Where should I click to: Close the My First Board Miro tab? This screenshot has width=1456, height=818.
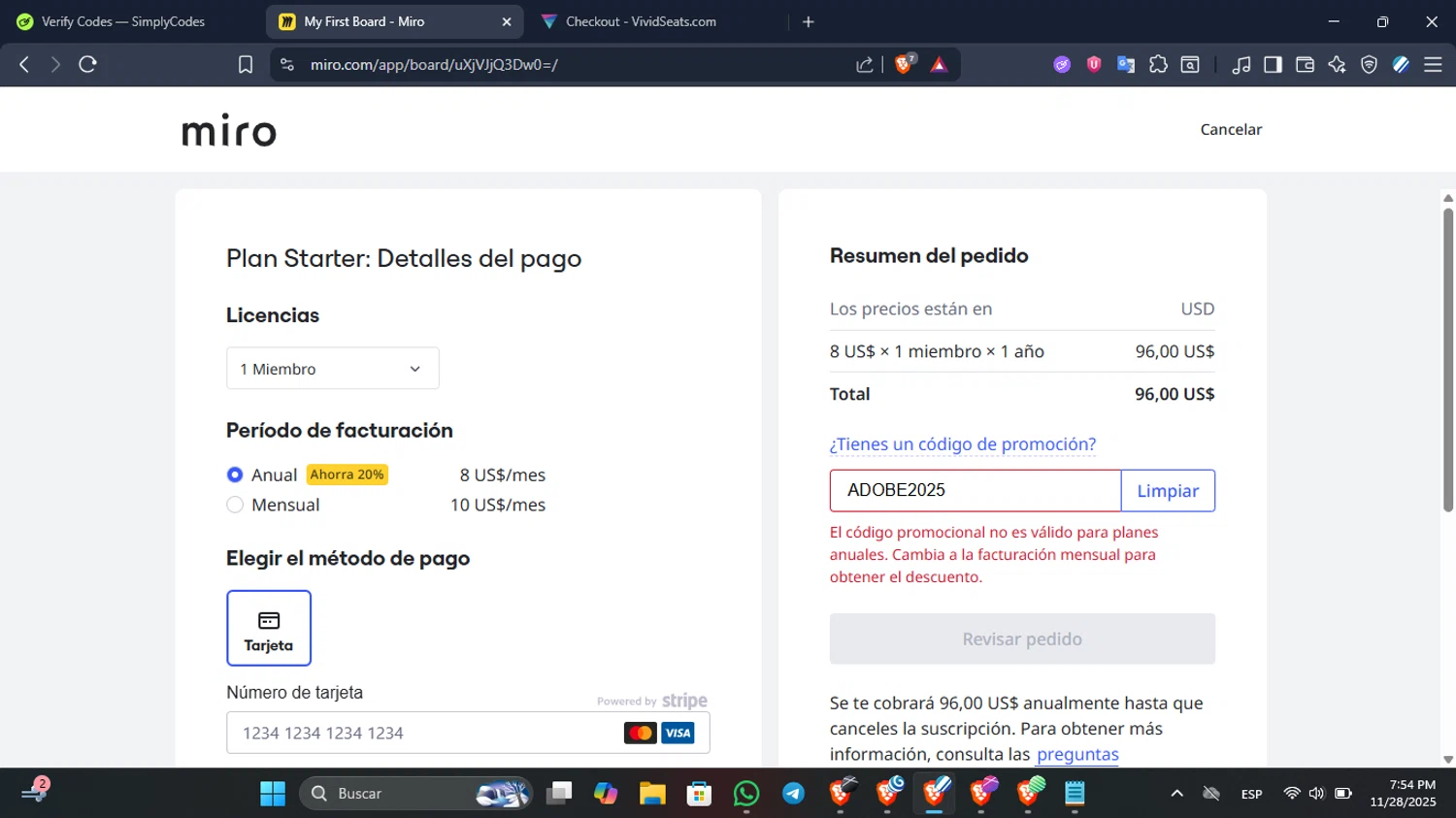coord(507,21)
